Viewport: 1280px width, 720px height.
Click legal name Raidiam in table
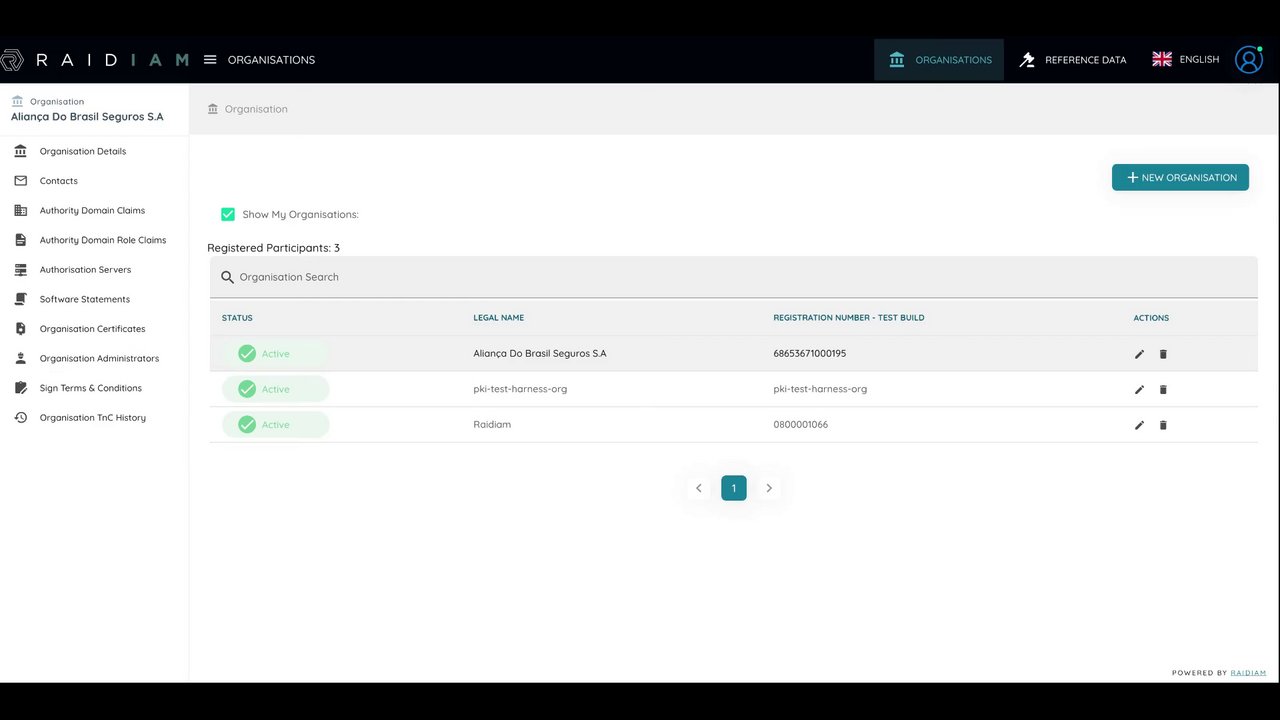[492, 425]
